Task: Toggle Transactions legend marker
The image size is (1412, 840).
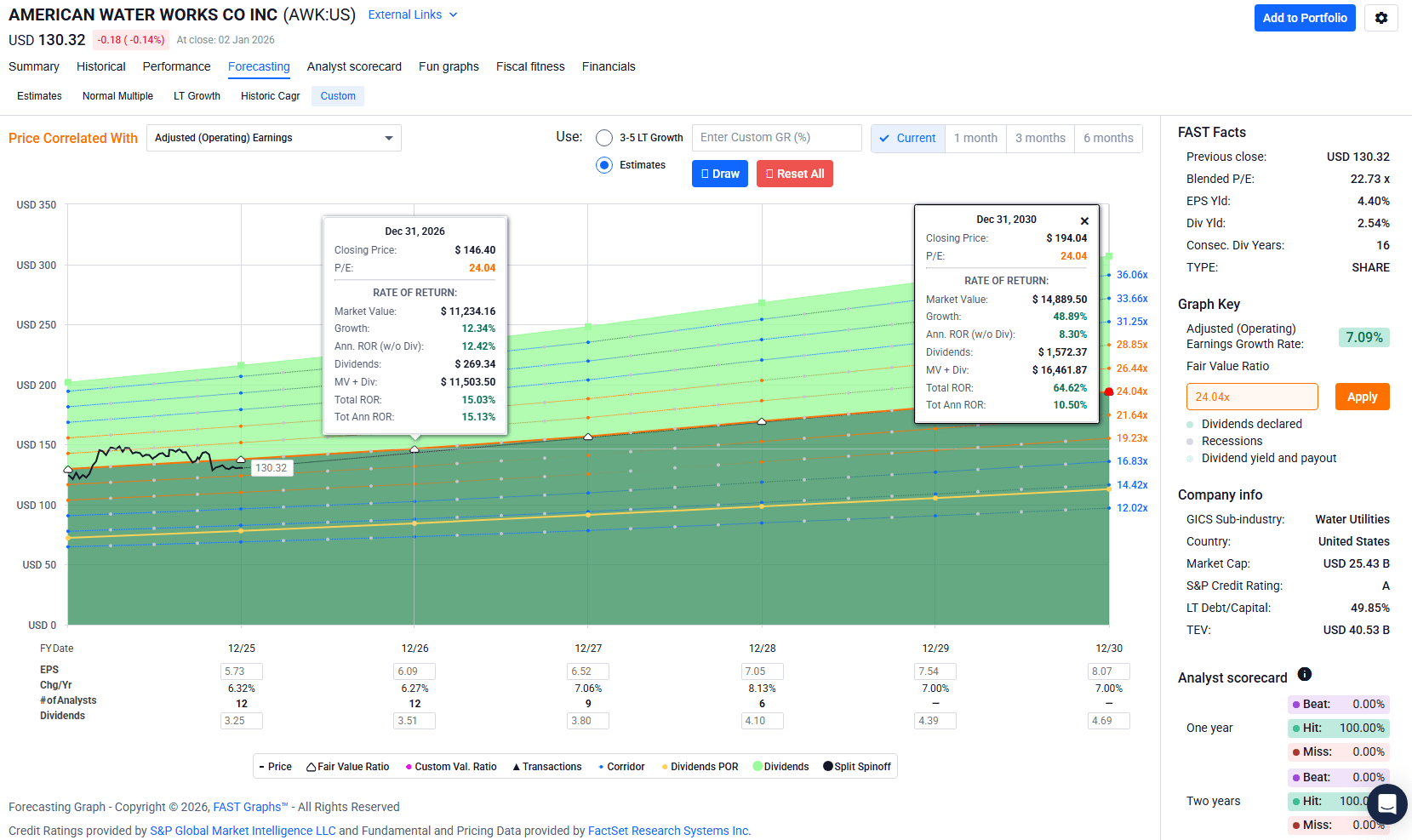Action: tap(516, 767)
